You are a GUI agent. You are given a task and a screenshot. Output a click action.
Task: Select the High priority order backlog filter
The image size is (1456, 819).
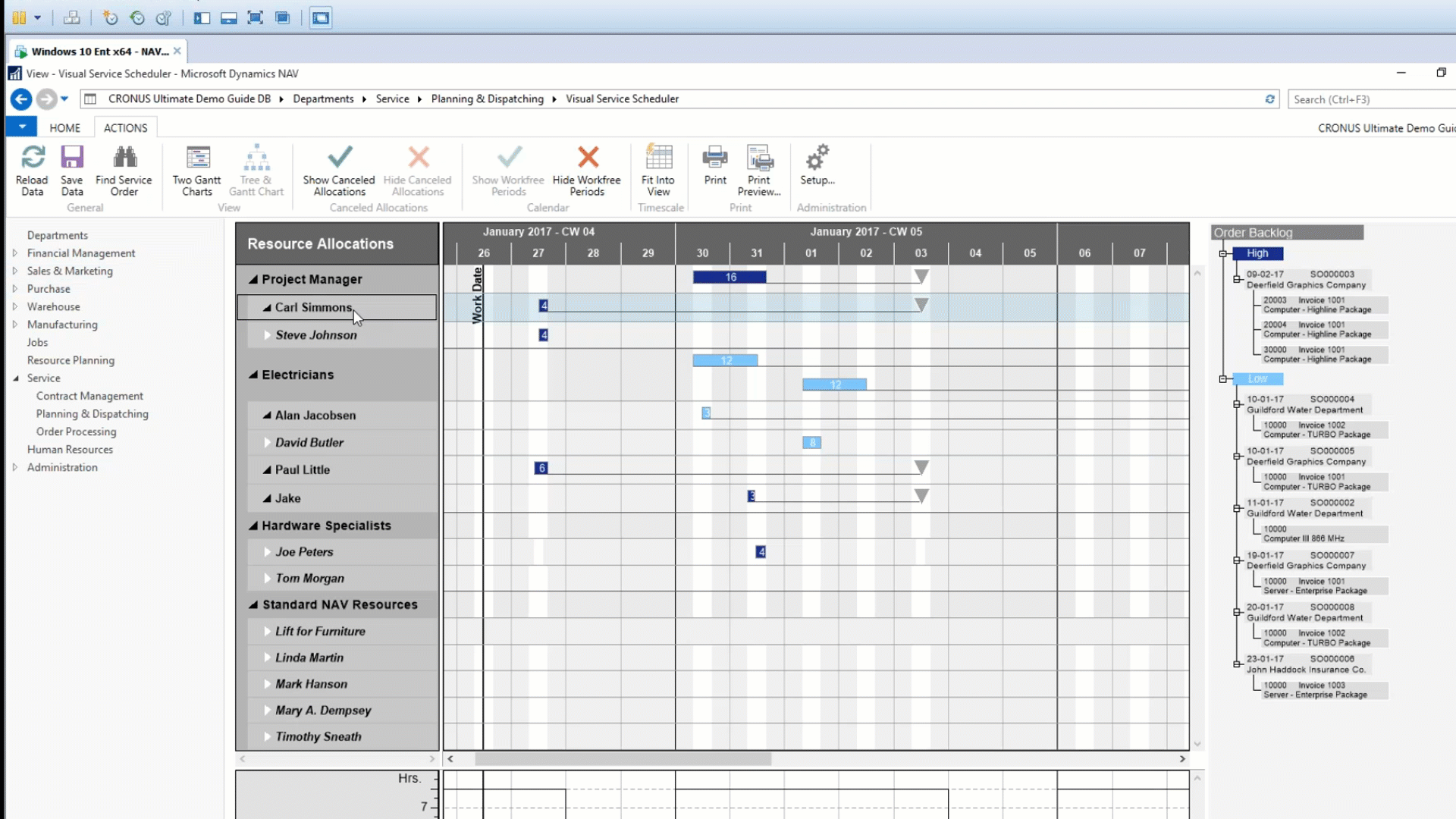(x=1257, y=253)
